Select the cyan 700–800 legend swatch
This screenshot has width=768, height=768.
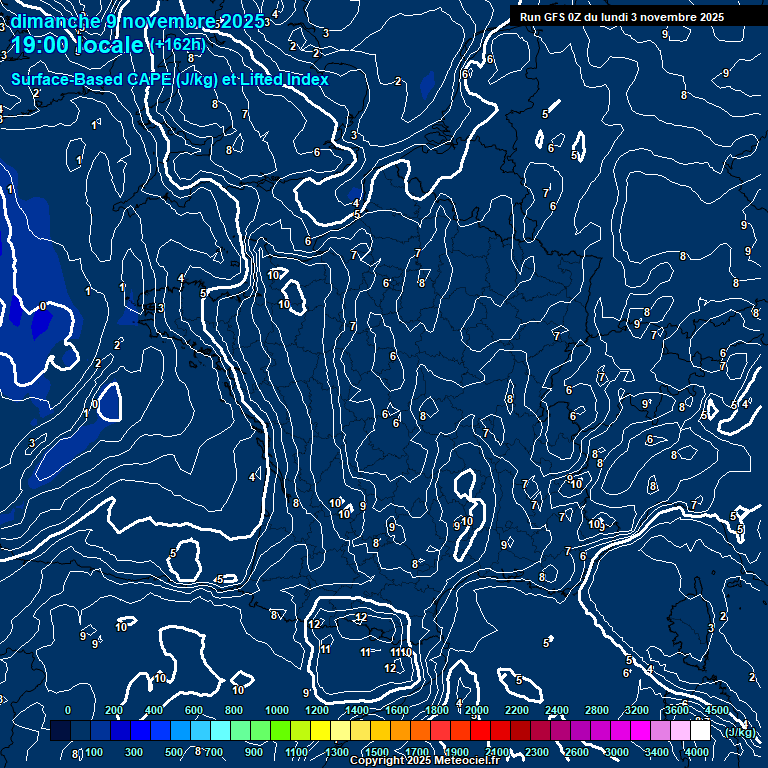tap(220, 730)
